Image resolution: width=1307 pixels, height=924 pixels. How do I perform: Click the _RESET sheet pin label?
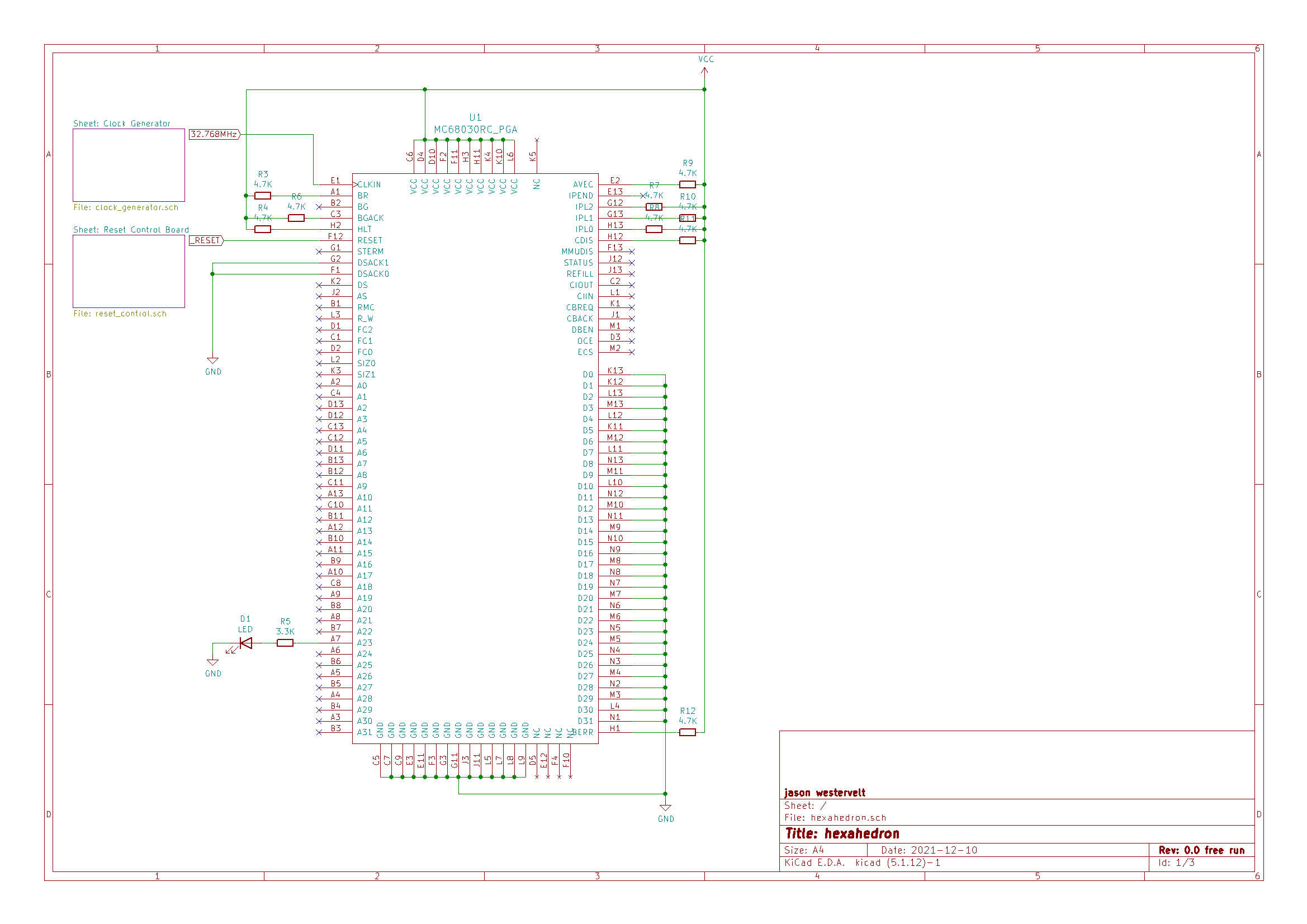pyautogui.click(x=206, y=240)
